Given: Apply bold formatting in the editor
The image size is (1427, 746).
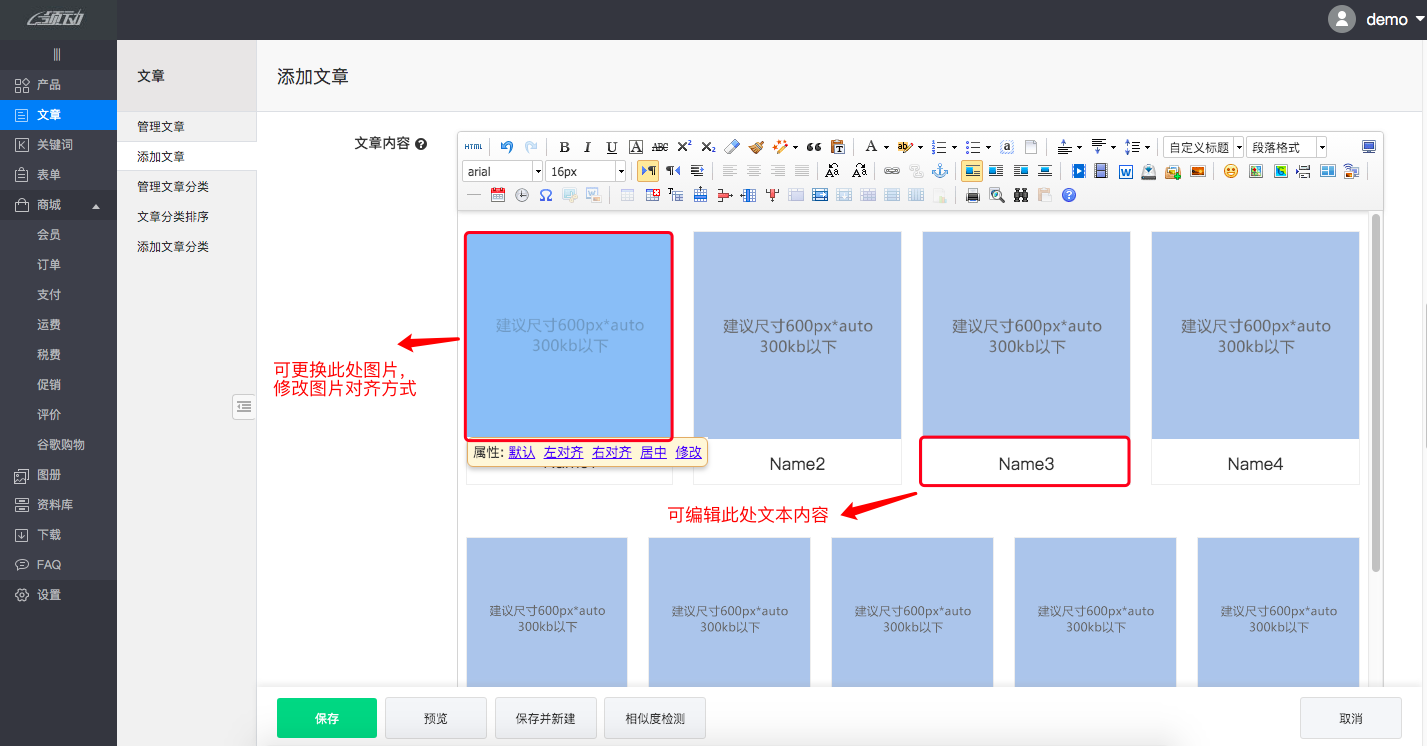Looking at the screenshot, I should (x=564, y=147).
